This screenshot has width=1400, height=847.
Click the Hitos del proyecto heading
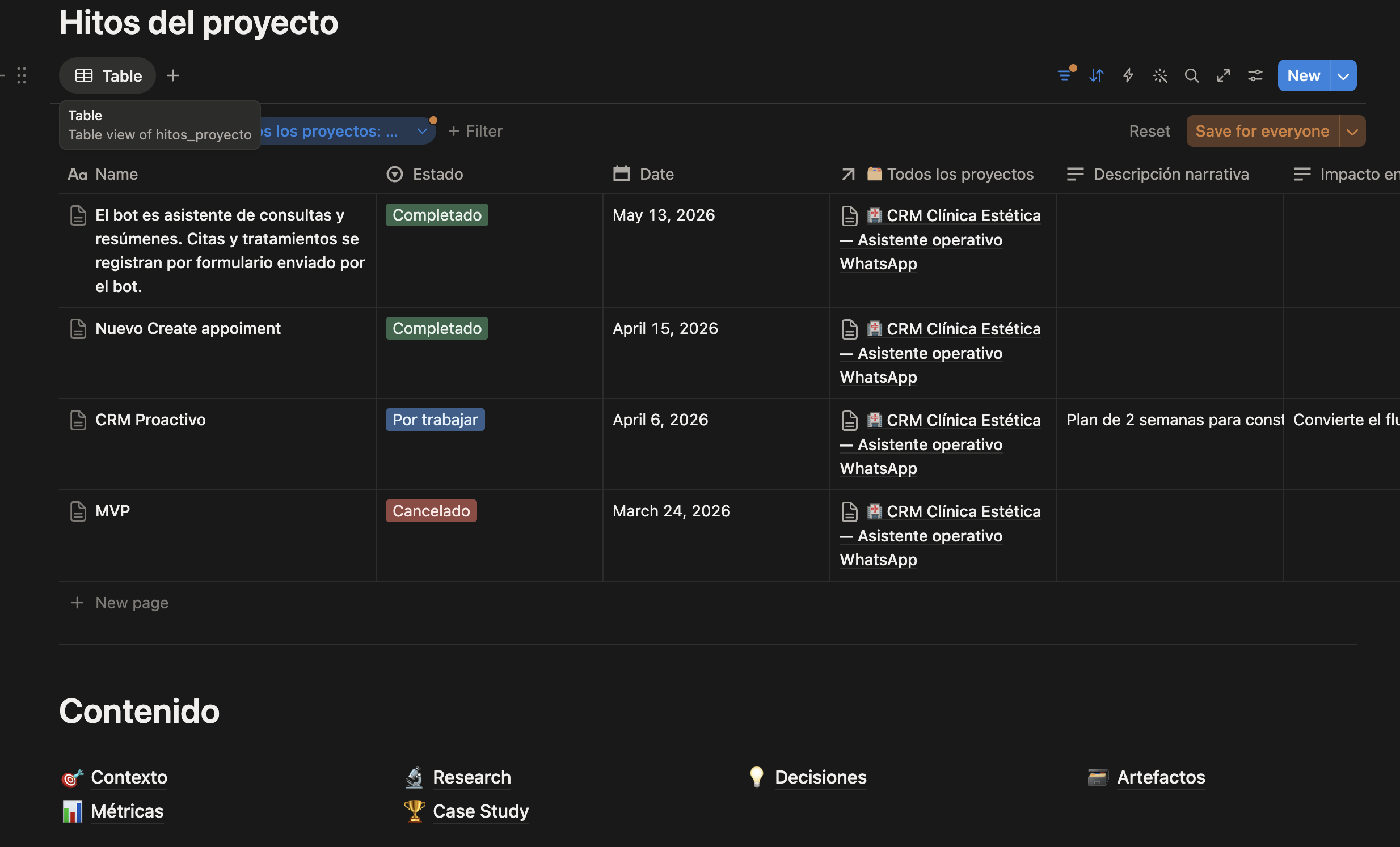click(199, 23)
